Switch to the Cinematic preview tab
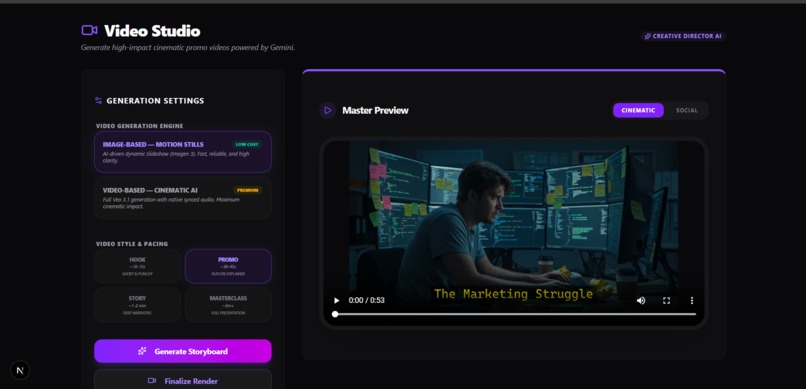 point(638,110)
